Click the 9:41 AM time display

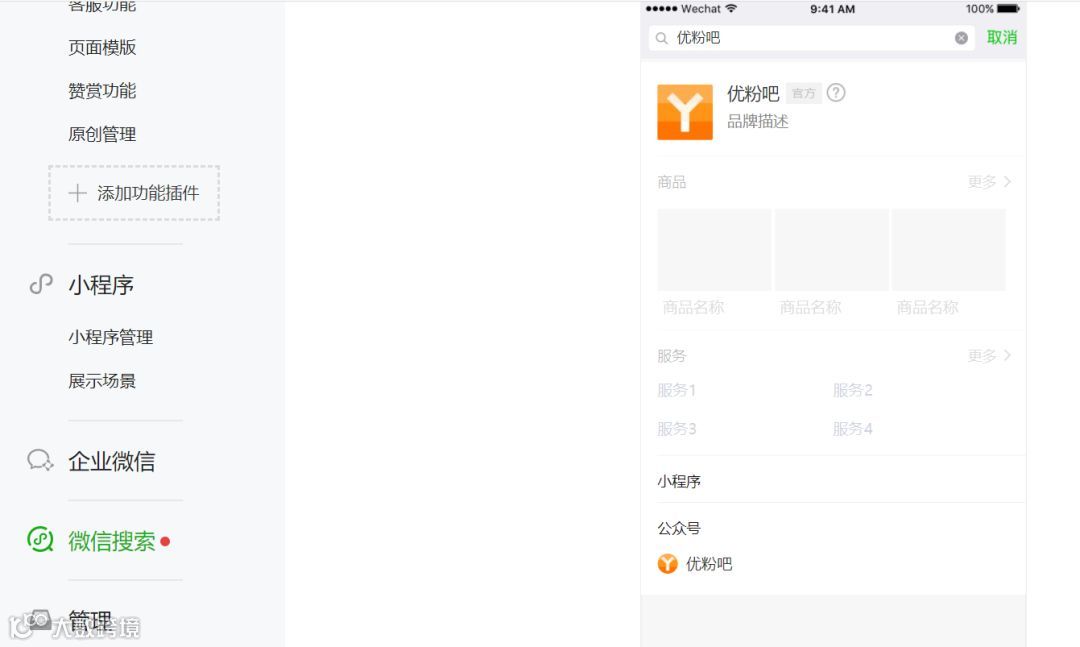pyautogui.click(x=832, y=9)
